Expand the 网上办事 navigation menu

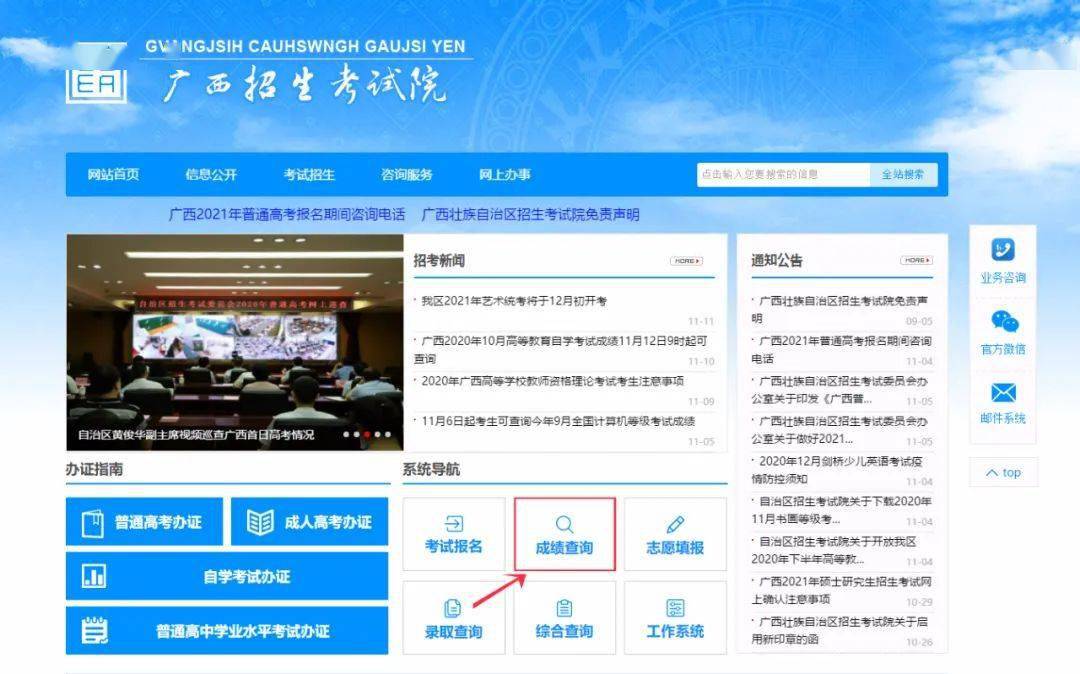tap(505, 174)
